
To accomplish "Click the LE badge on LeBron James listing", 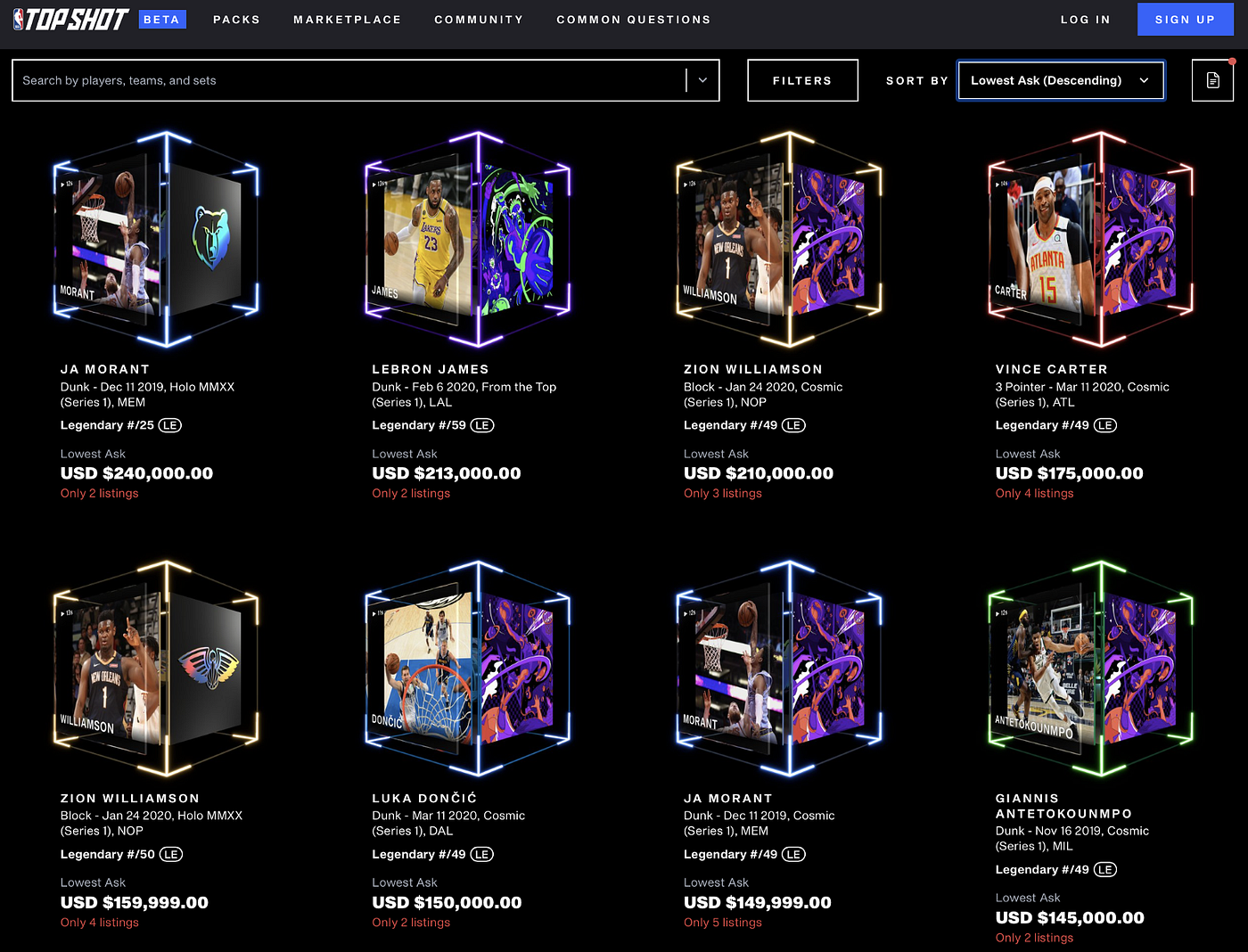I will pos(481,425).
